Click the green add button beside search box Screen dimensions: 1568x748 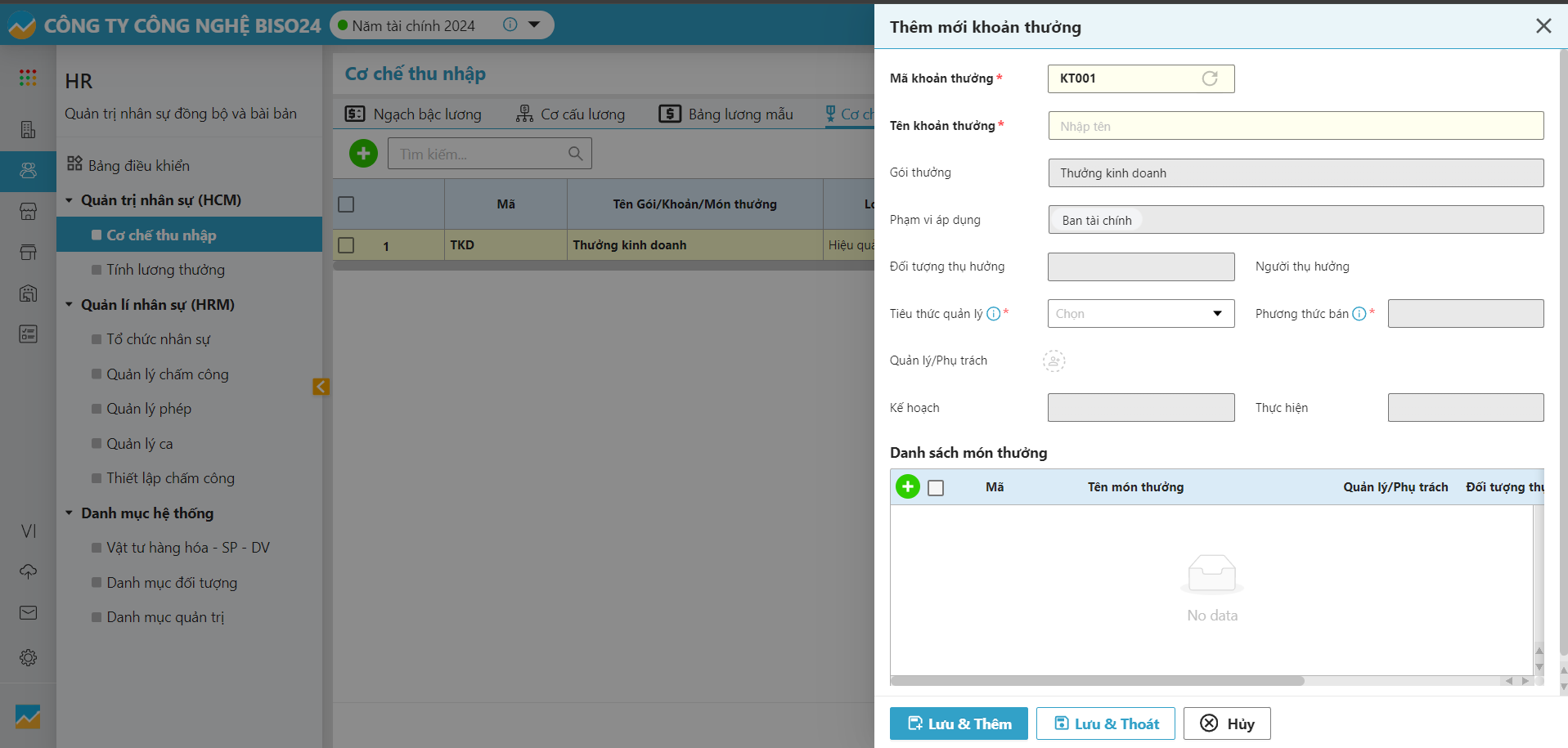click(x=363, y=153)
